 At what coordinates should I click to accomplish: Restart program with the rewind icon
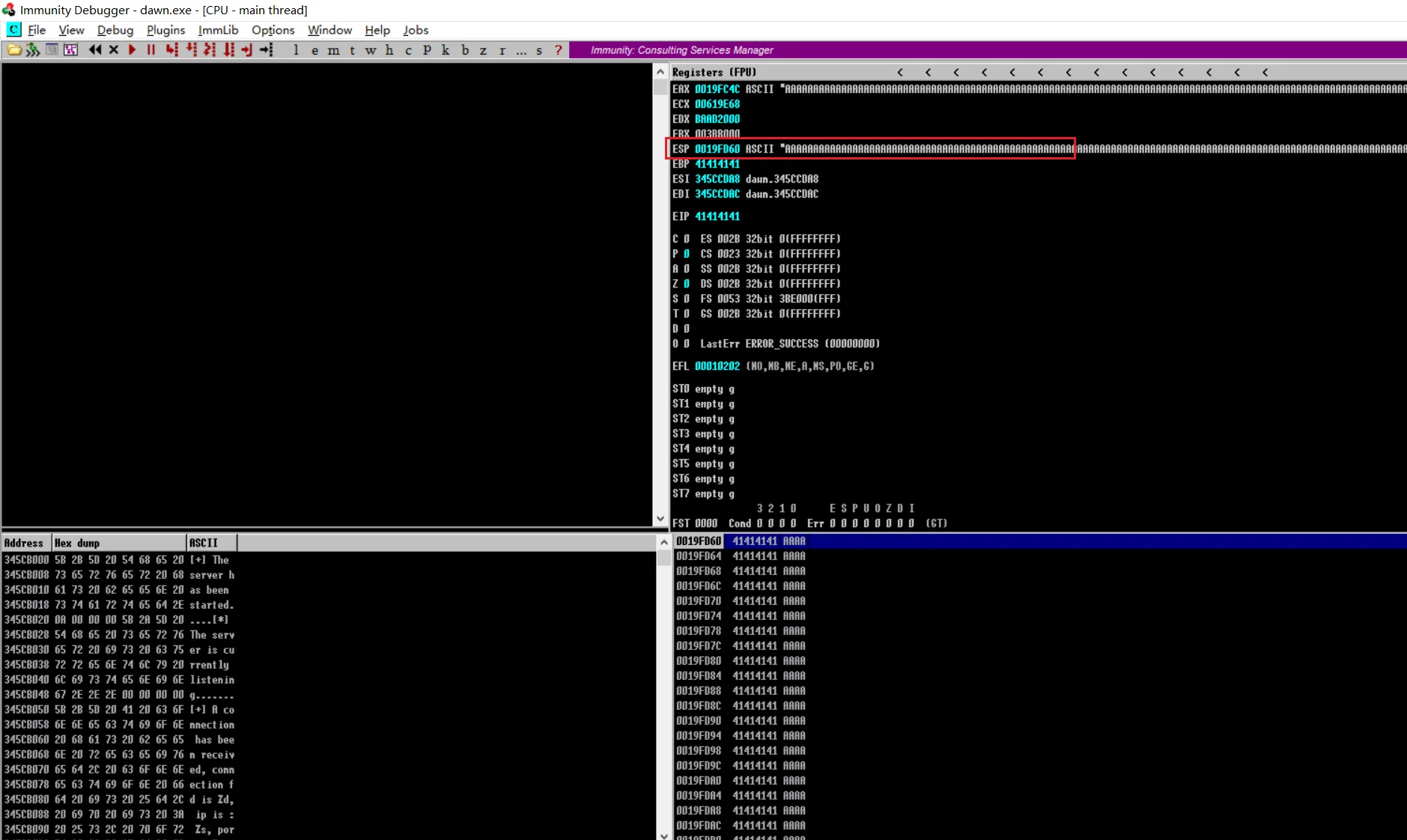(x=95, y=50)
